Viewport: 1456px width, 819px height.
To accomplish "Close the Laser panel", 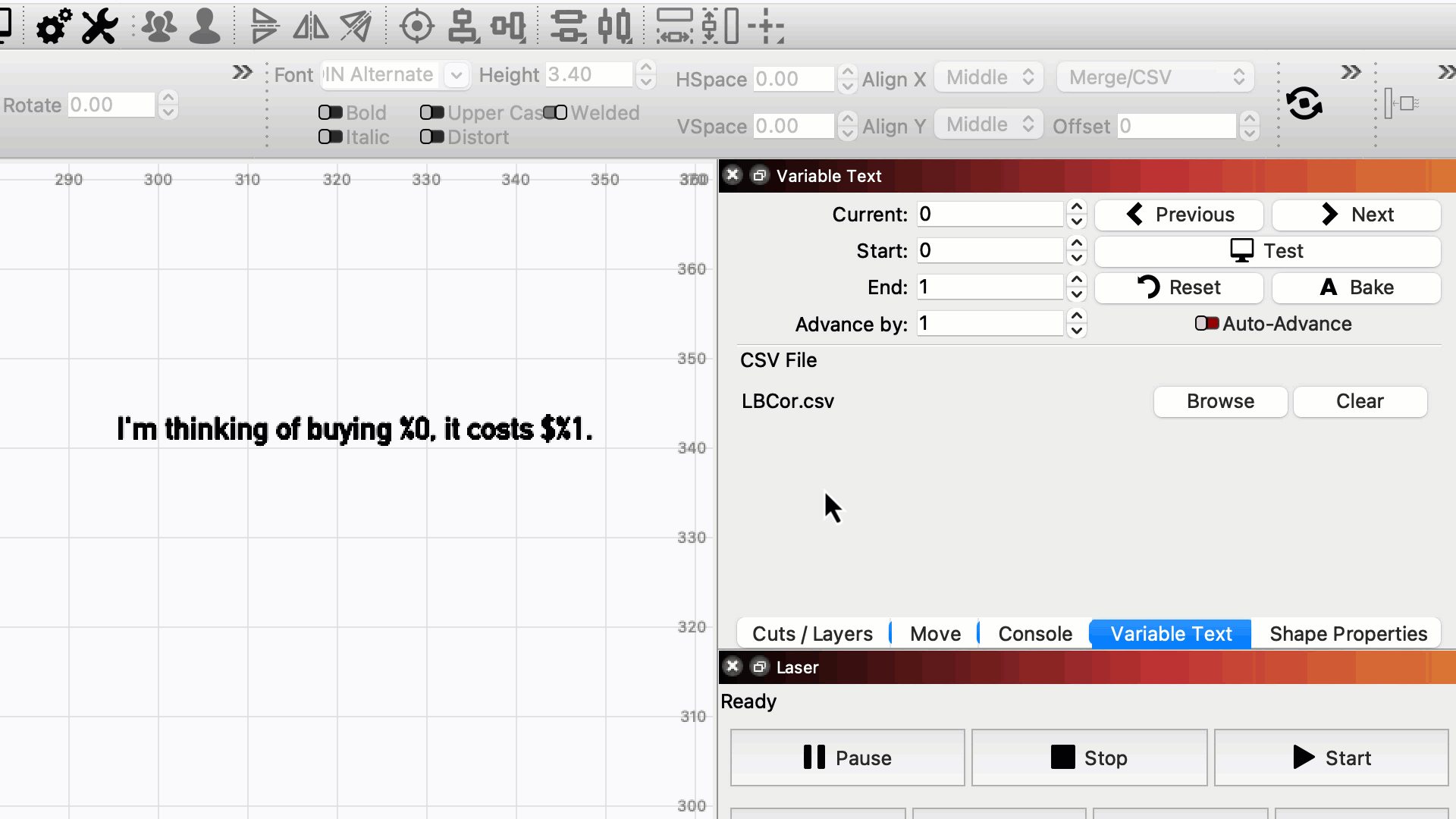I will pyautogui.click(x=733, y=667).
